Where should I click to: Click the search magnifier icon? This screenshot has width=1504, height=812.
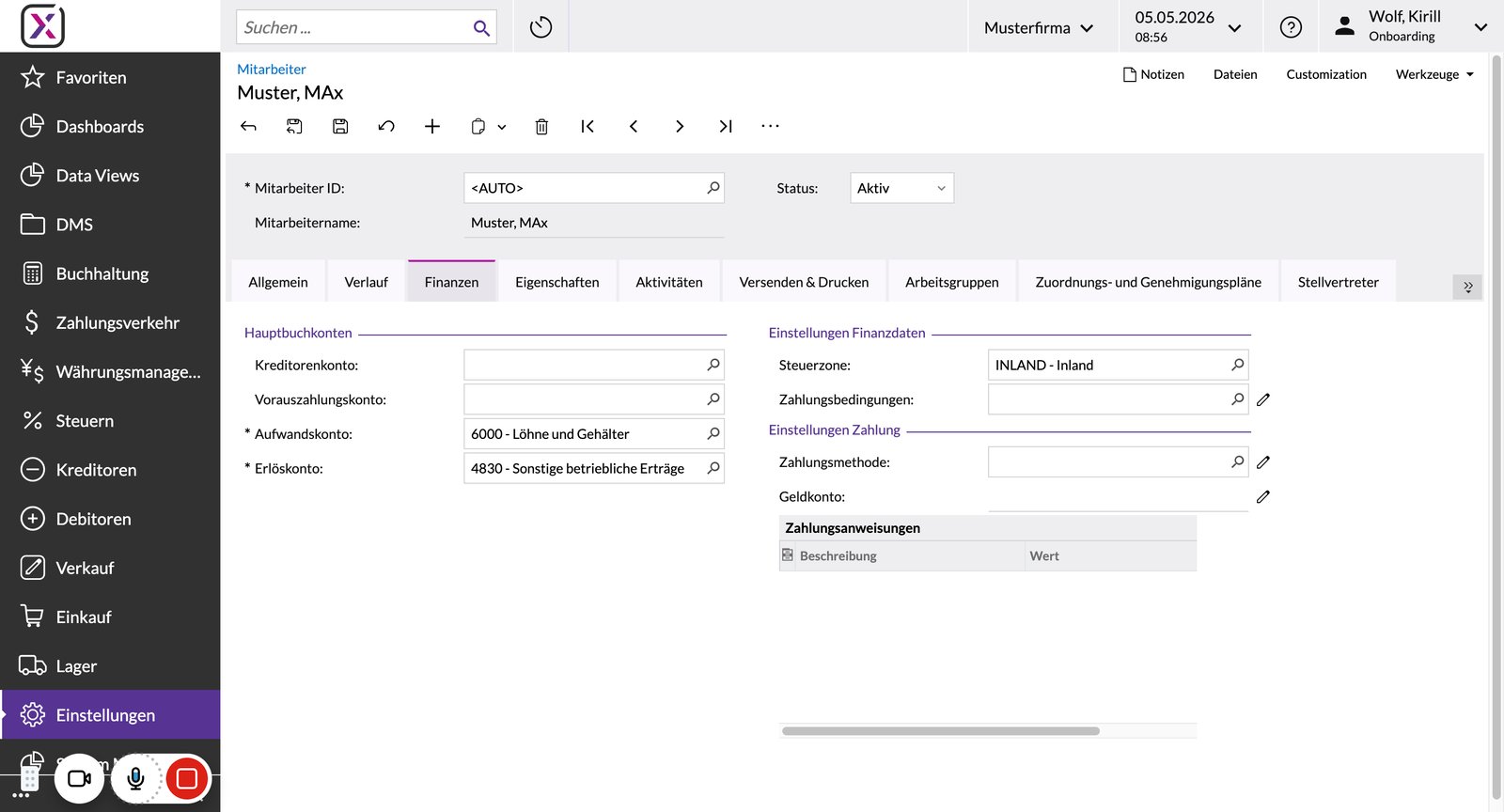click(481, 28)
